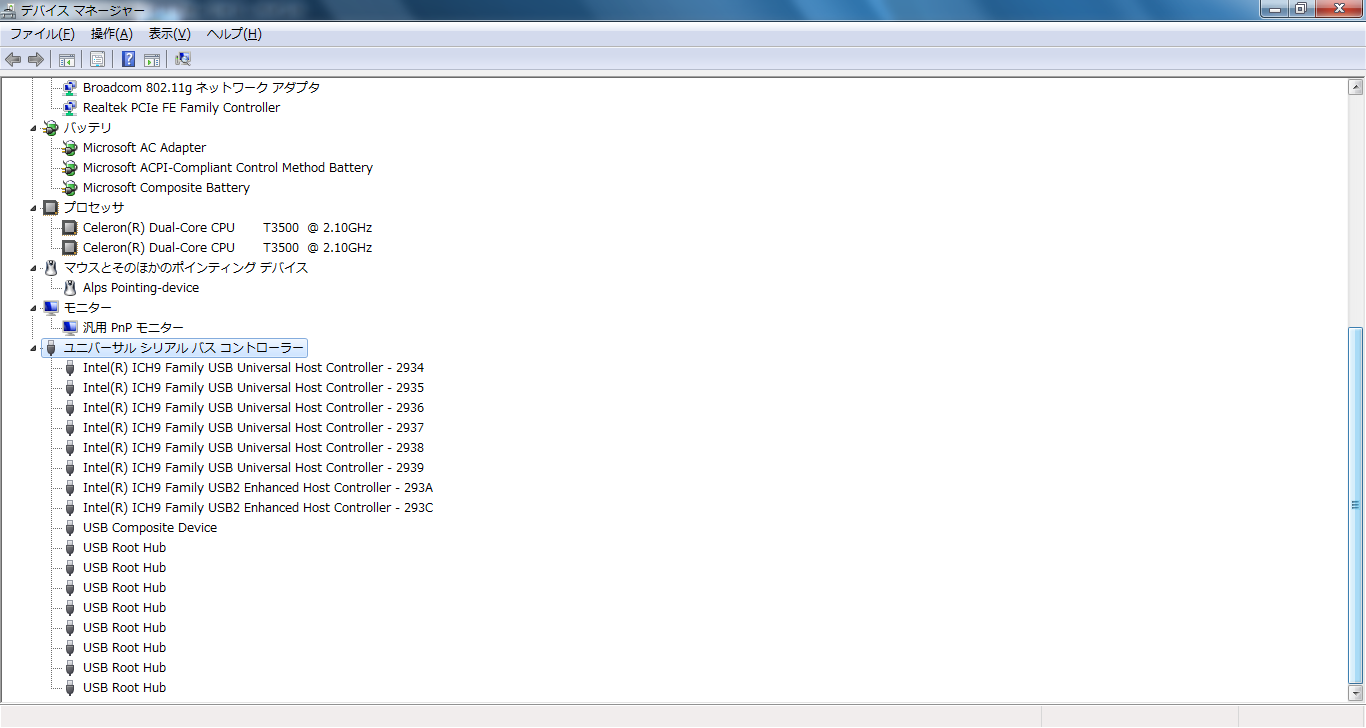Open the ファイル(F) menu
Image resolution: width=1366 pixels, height=728 pixels.
click(x=42, y=34)
